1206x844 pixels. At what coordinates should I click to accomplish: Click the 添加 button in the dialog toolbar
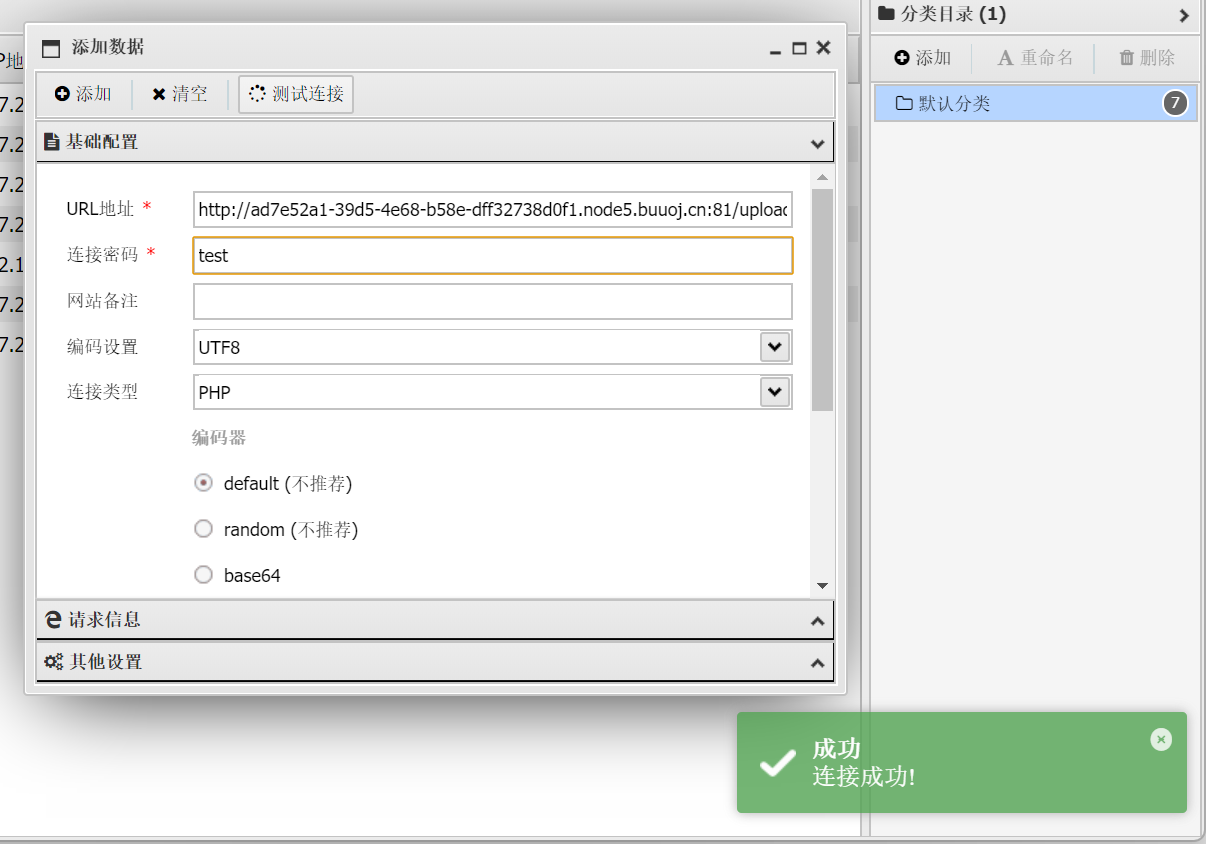click(x=84, y=94)
